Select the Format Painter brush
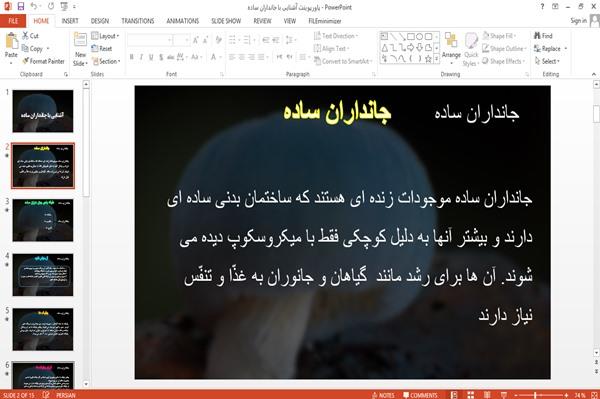Viewport: 600px width, 399px height. 26,61
